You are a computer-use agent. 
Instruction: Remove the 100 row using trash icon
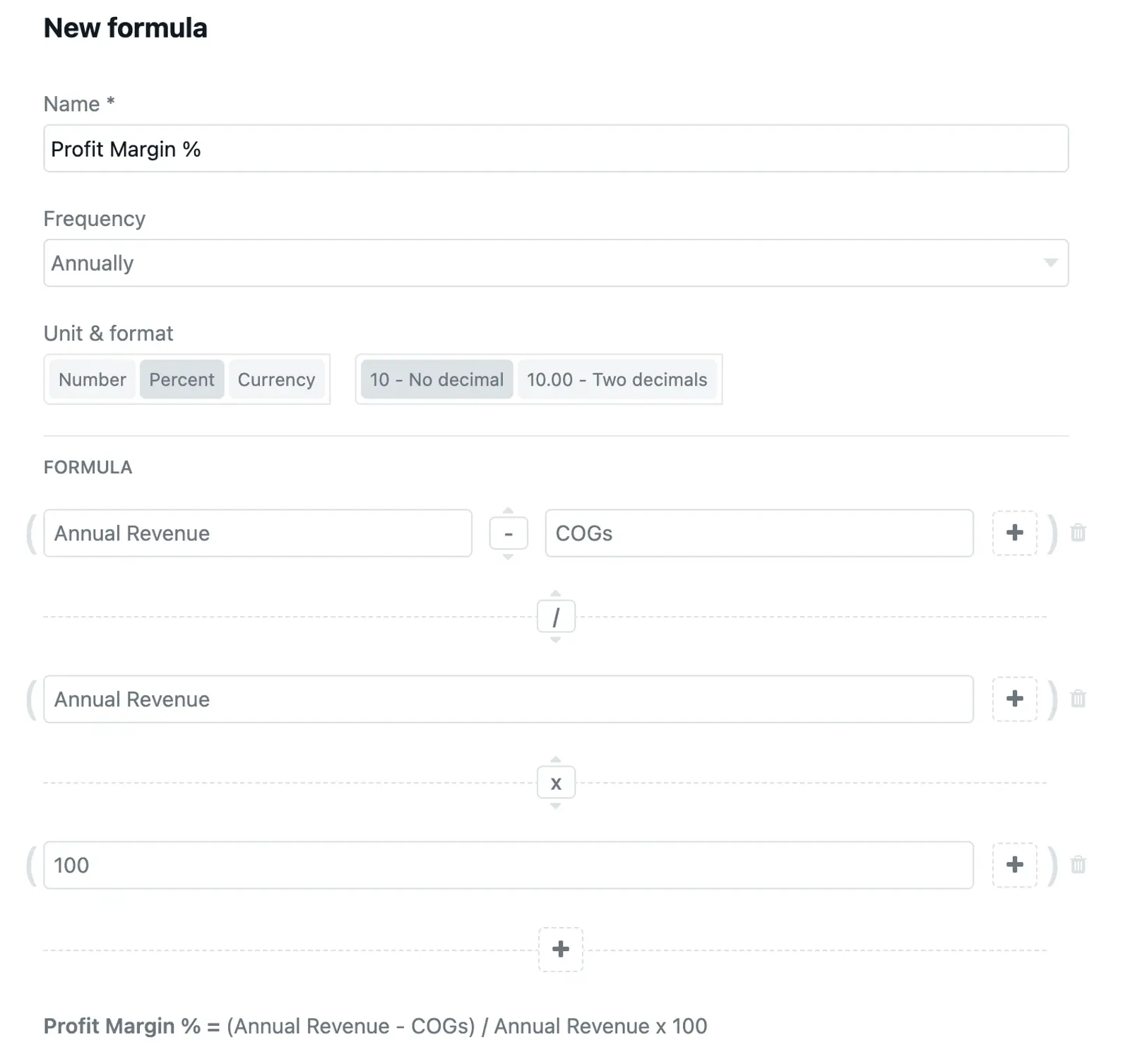click(x=1078, y=865)
